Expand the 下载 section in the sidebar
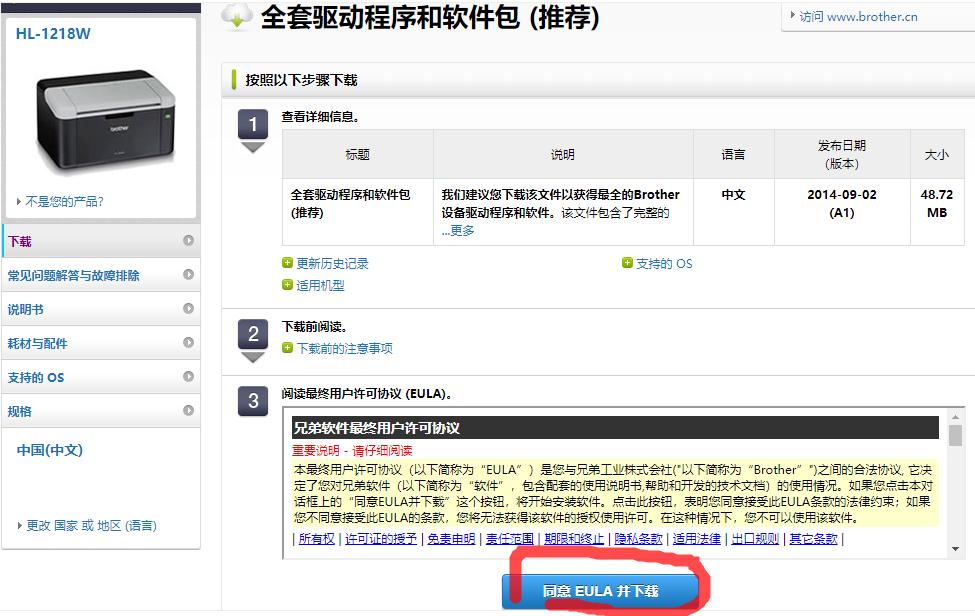Image resolution: width=975 pixels, height=616 pixels. pos(100,240)
